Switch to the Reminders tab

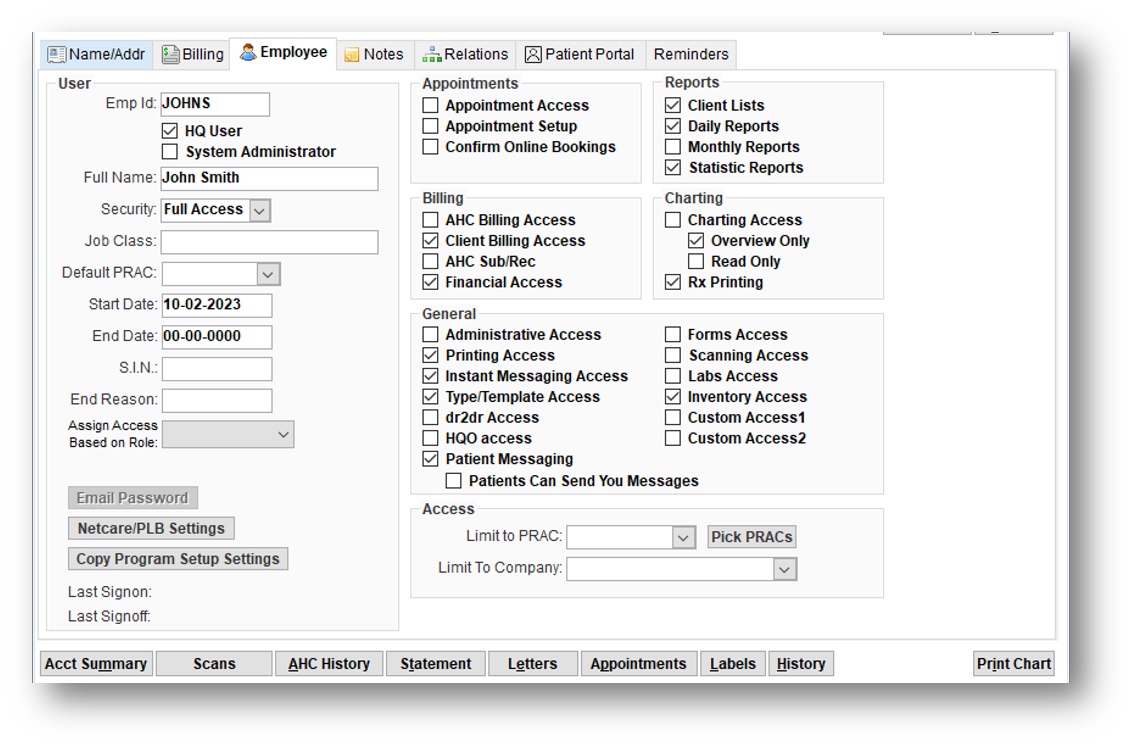pyautogui.click(x=691, y=54)
